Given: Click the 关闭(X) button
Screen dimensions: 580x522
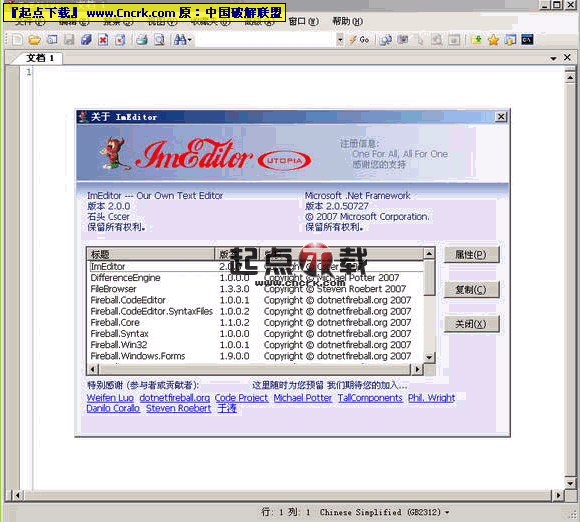Looking at the screenshot, I should pos(471,324).
